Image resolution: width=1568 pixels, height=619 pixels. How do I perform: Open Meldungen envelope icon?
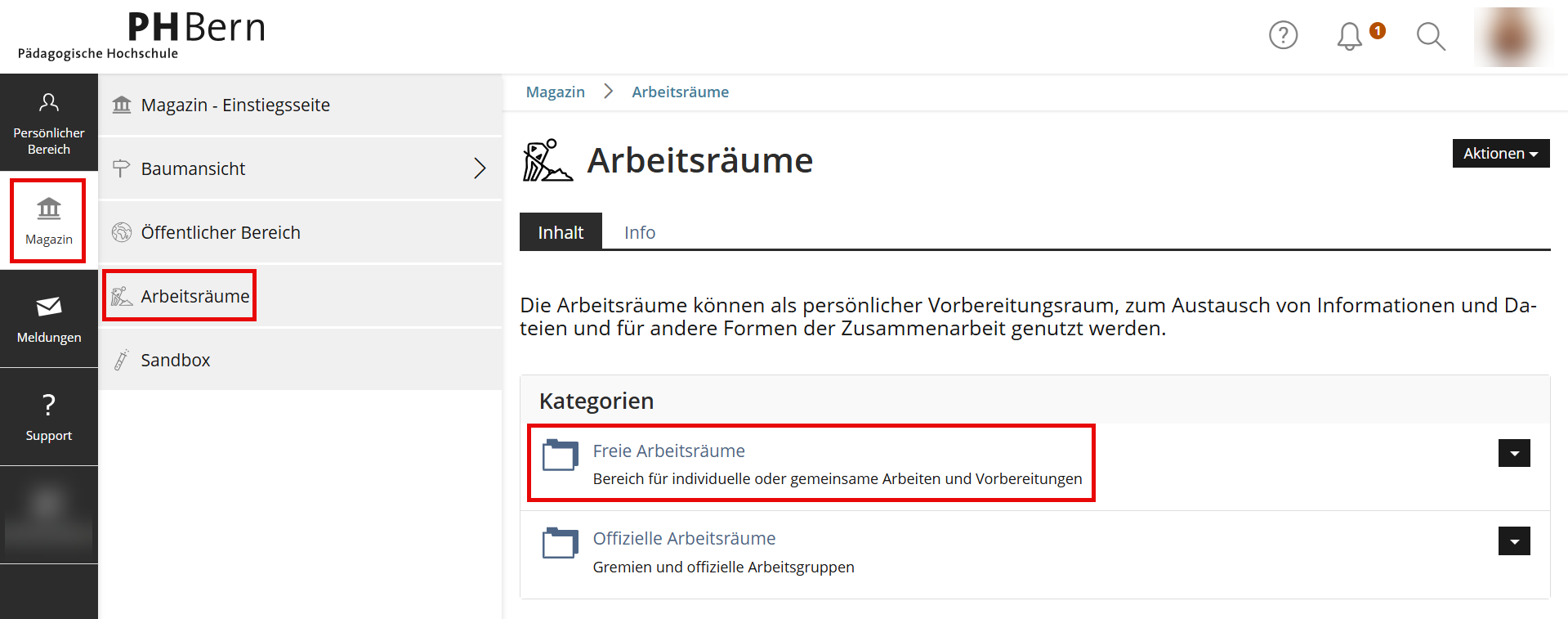(x=49, y=307)
